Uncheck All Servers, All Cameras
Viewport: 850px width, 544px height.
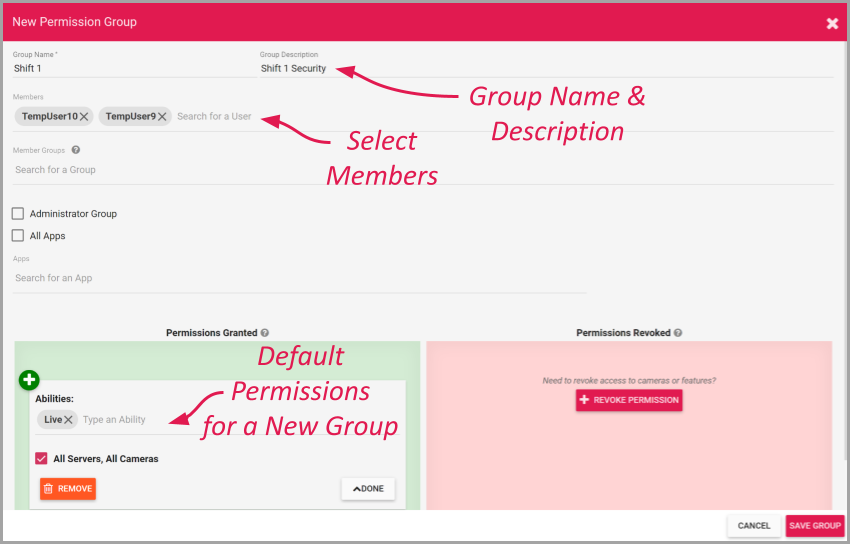tap(41, 458)
